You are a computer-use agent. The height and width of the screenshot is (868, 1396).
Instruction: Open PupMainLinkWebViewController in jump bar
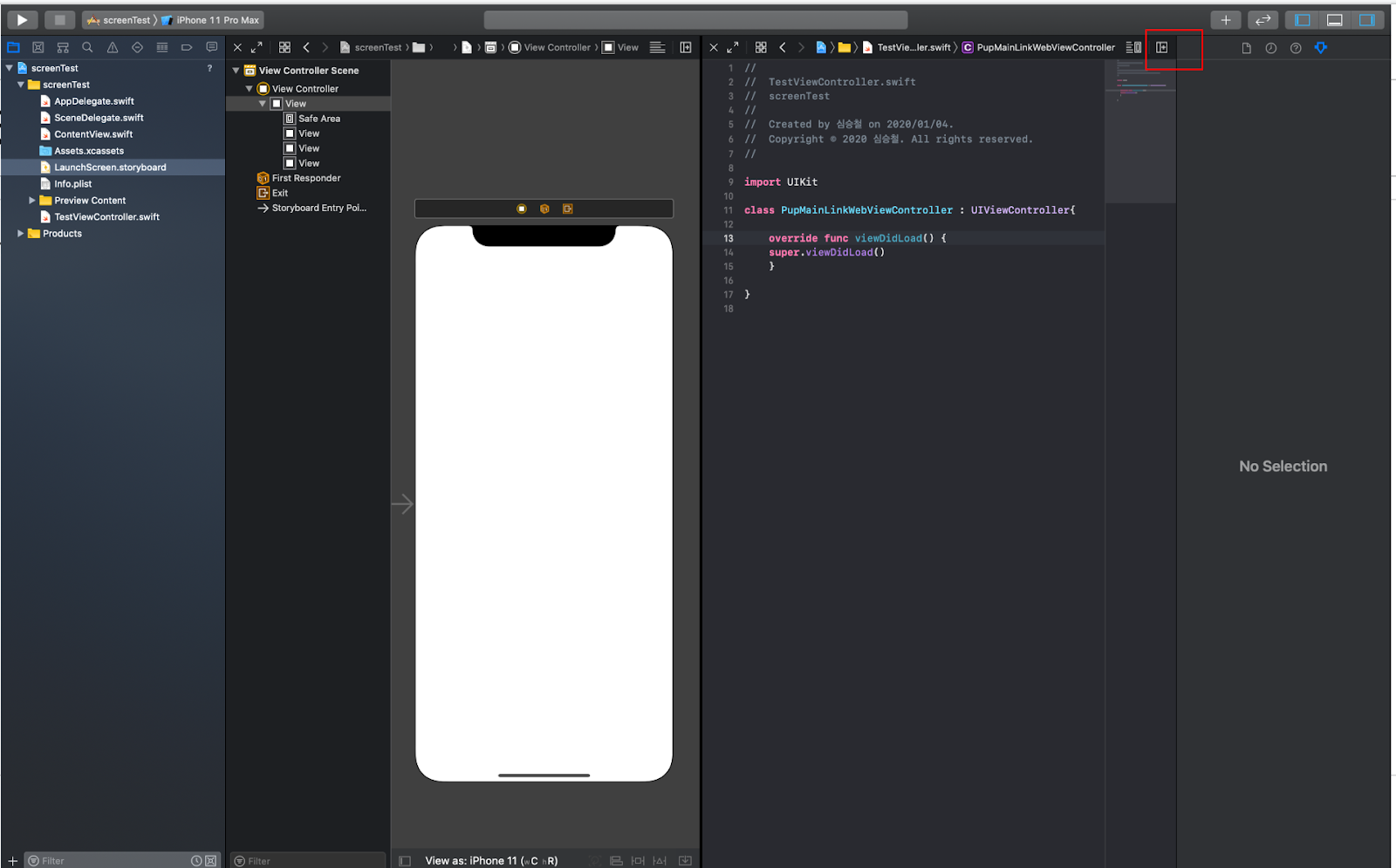coord(1038,47)
